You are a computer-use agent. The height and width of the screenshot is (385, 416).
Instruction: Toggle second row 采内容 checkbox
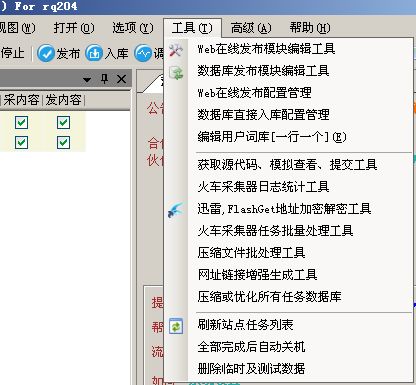[x=21, y=142]
